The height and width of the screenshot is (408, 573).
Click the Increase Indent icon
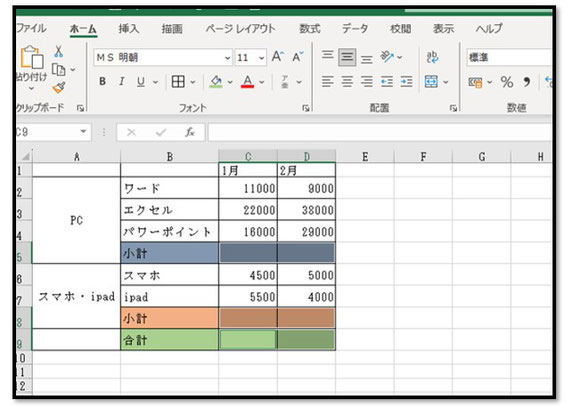point(406,82)
